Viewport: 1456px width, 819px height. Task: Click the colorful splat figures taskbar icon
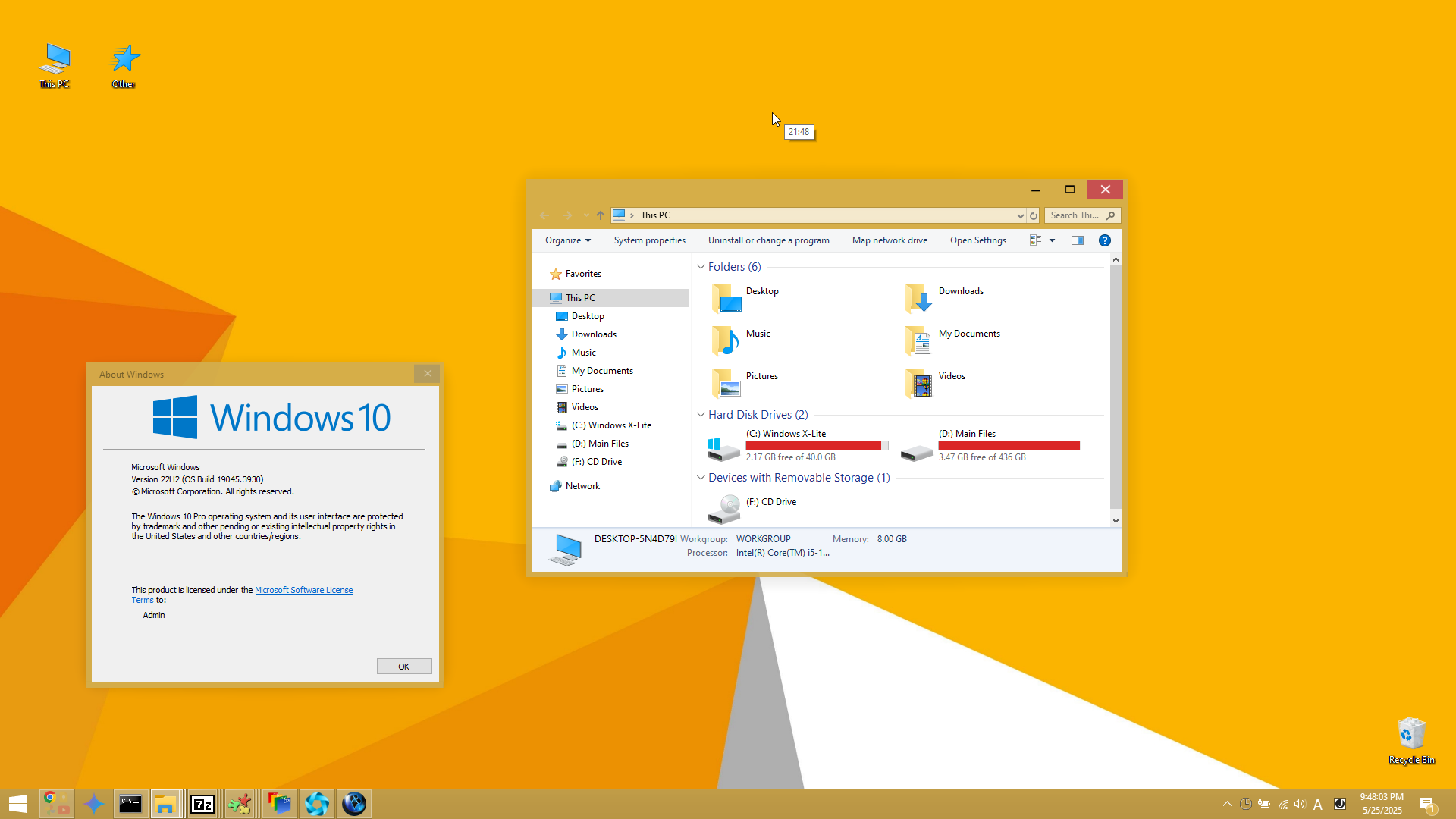coord(240,804)
